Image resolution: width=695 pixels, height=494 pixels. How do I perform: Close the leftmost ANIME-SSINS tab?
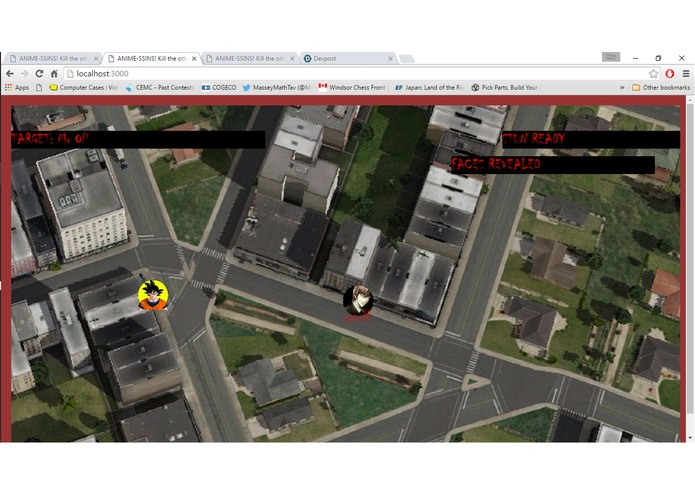click(96, 58)
